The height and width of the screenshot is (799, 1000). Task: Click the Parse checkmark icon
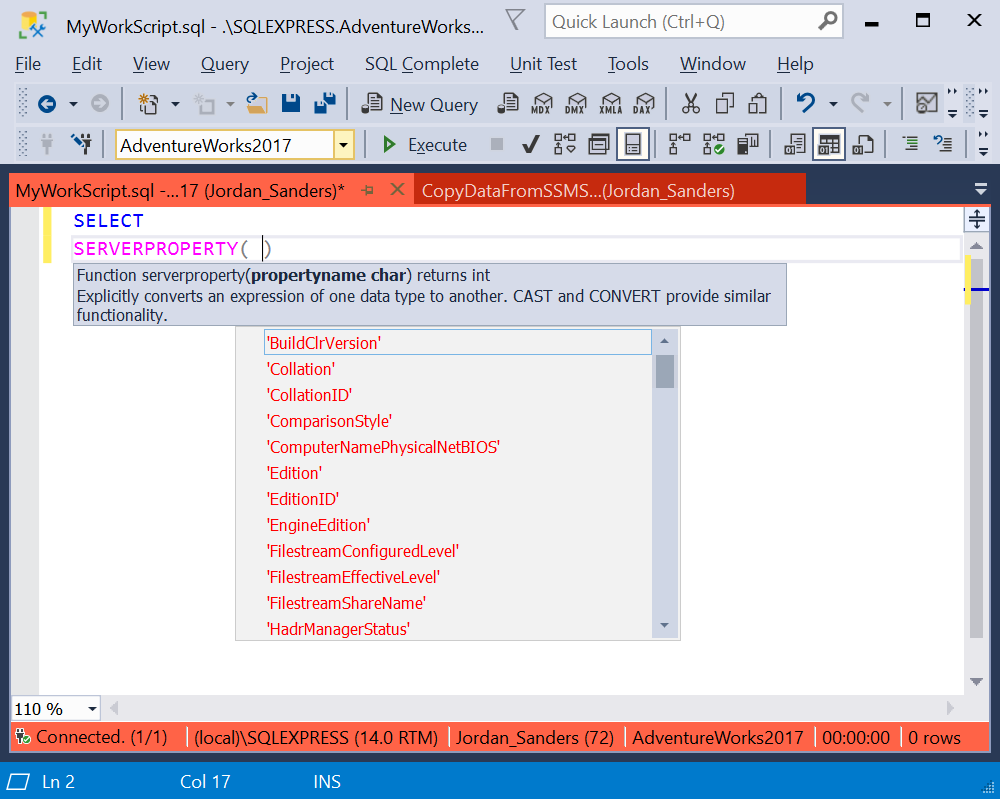(x=531, y=145)
